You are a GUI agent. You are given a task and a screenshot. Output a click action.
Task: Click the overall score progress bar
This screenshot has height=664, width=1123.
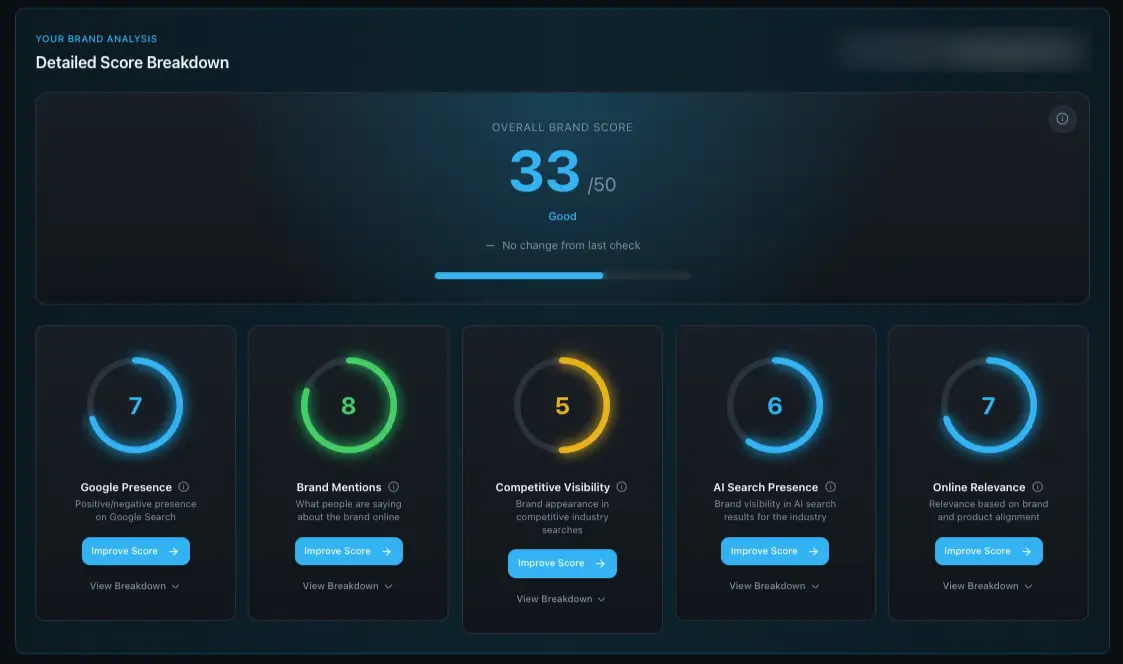point(562,276)
